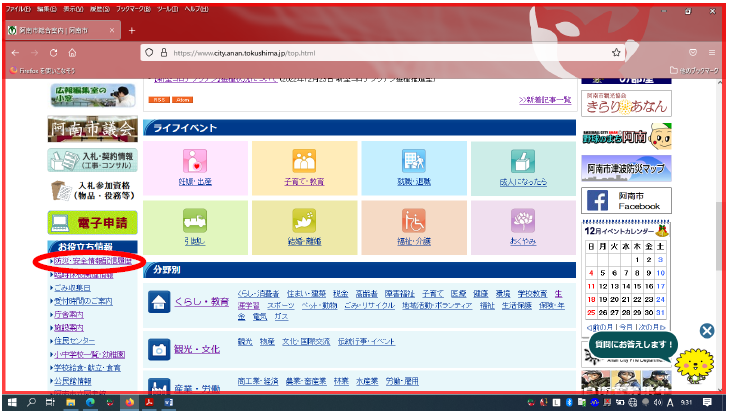This screenshot has width=729, height=415.
Task: Close the chatbot popup with X
Action: [707, 331]
